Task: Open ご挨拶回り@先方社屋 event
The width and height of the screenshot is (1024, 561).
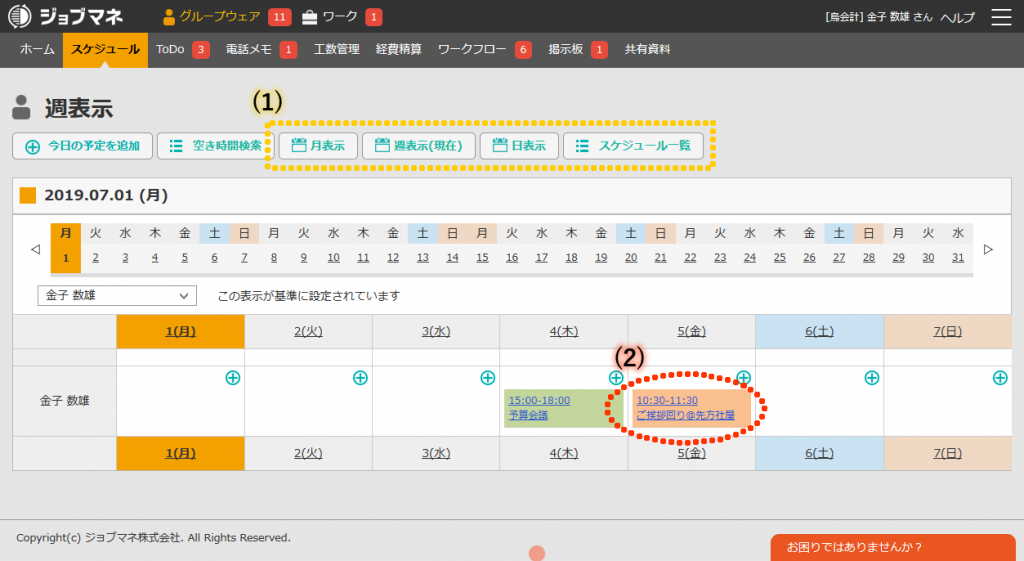Action: click(685, 415)
